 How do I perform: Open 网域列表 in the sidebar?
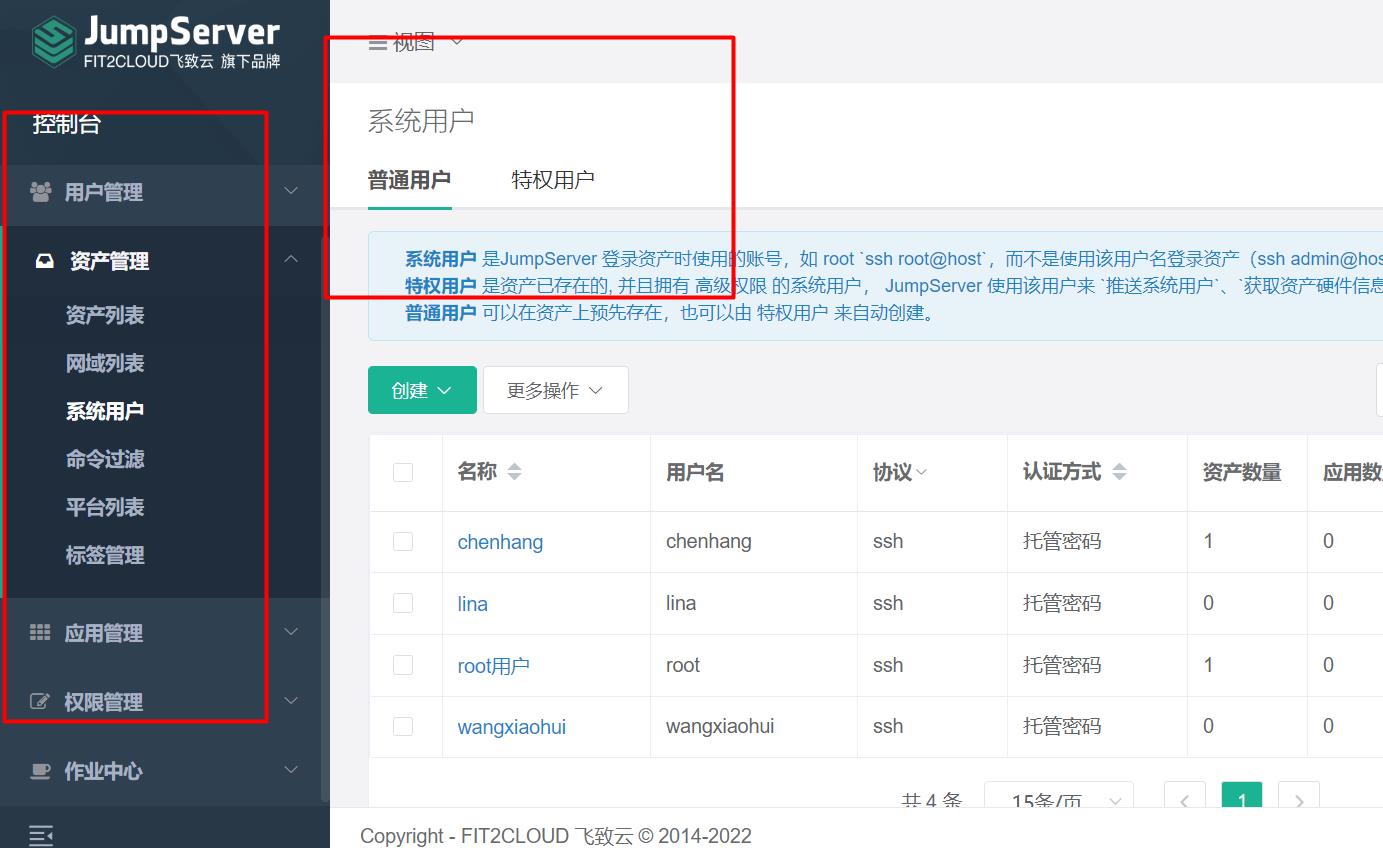point(105,363)
